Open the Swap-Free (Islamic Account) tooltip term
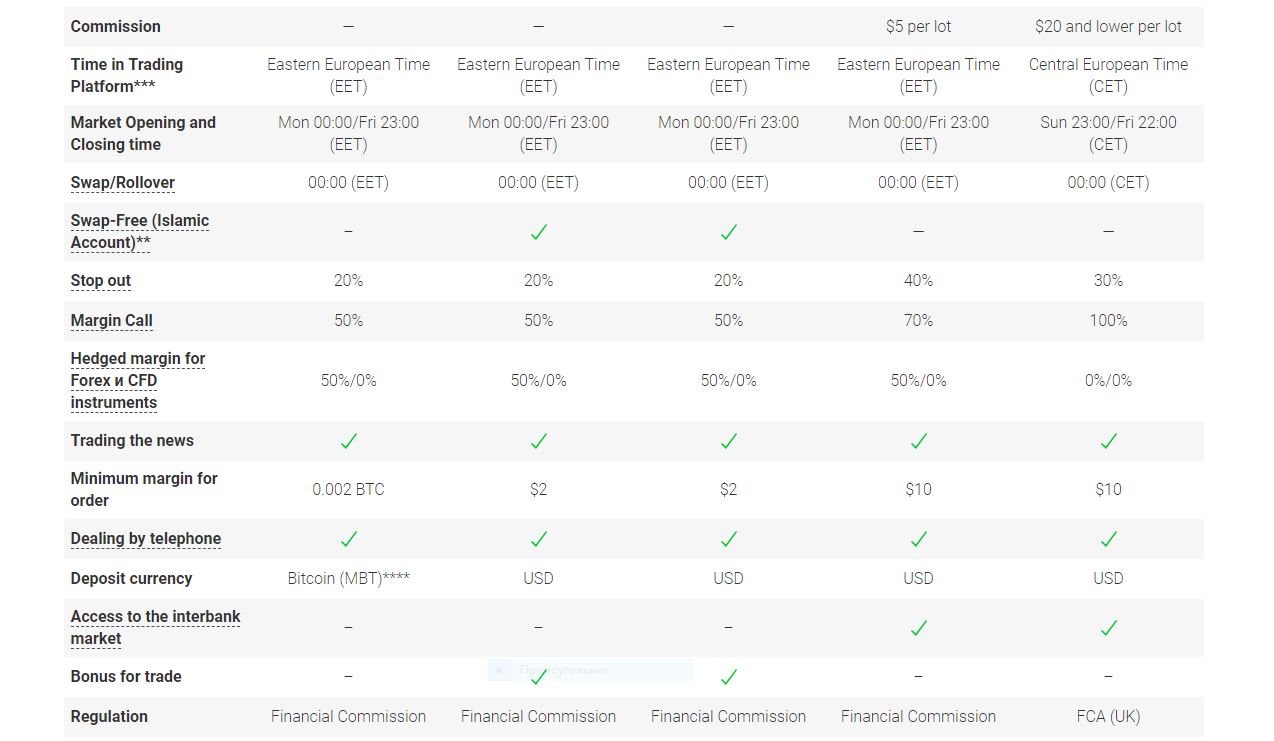This screenshot has width=1274, height=741. (x=140, y=232)
